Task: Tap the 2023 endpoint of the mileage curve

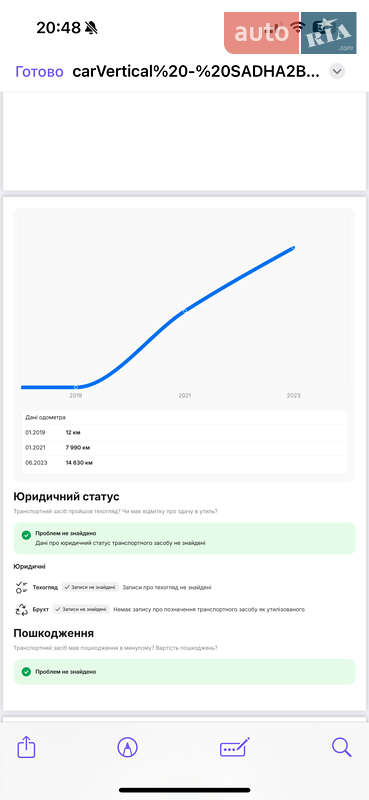Action: point(293,248)
